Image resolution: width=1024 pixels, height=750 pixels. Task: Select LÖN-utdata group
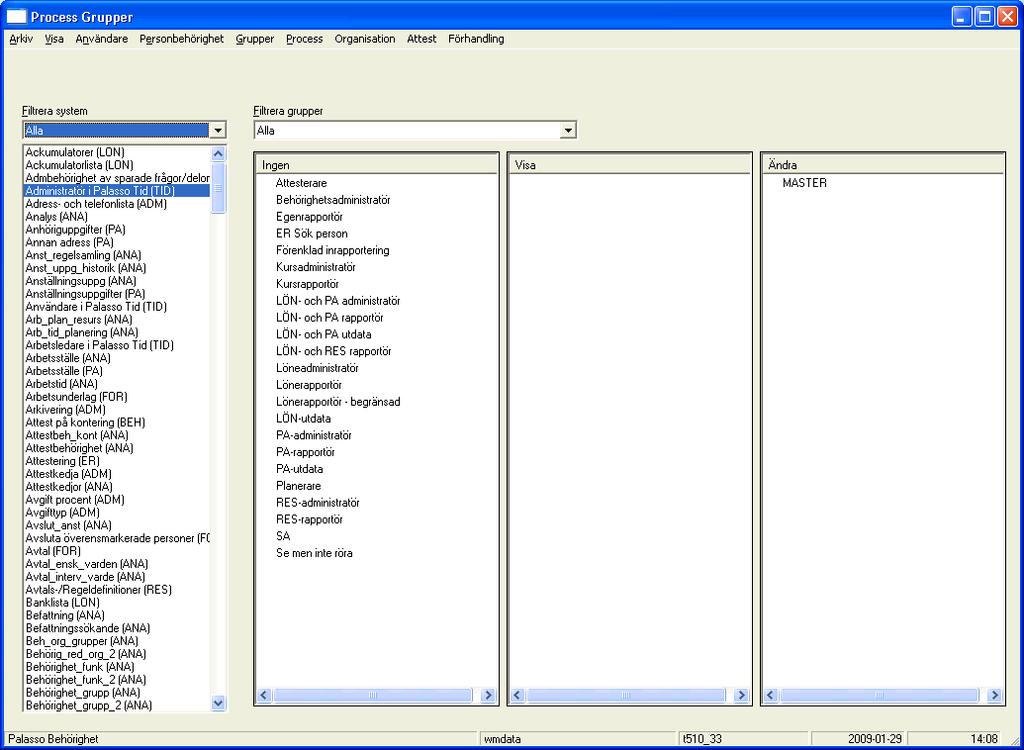[x=304, y=419]
